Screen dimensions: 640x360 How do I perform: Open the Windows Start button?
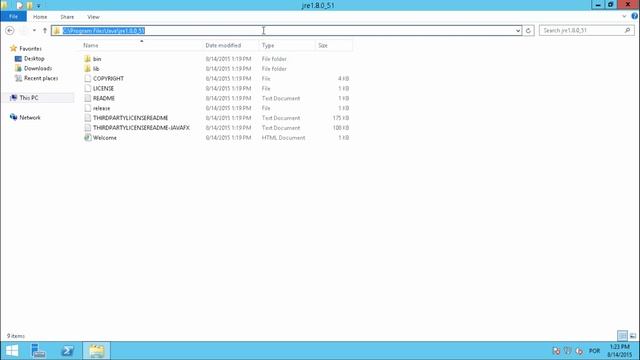12,351
